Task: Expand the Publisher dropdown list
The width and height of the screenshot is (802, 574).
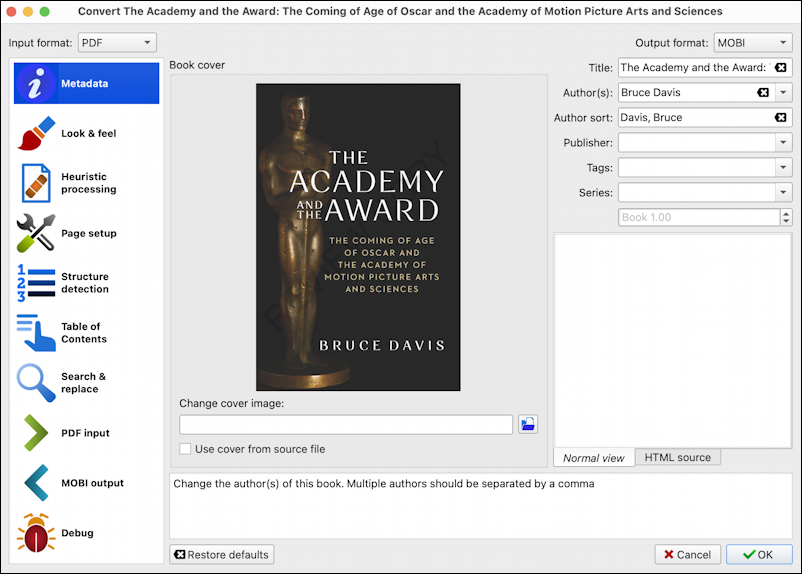Action: point(783,143)
